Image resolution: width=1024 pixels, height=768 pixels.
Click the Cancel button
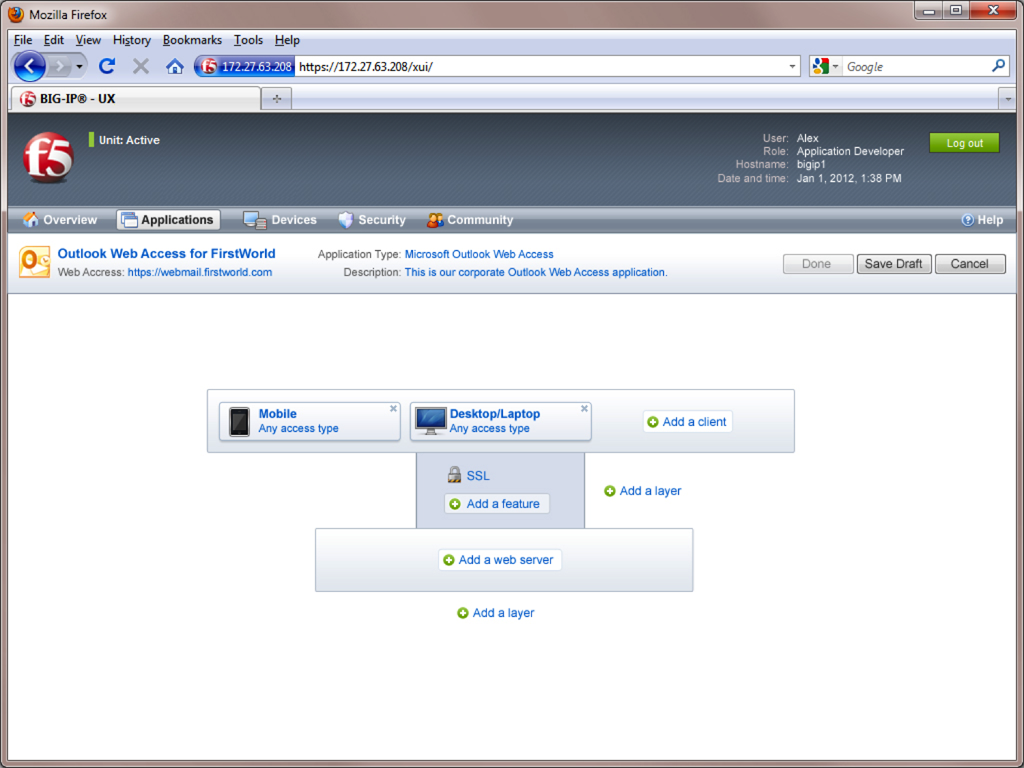[970, 264]
